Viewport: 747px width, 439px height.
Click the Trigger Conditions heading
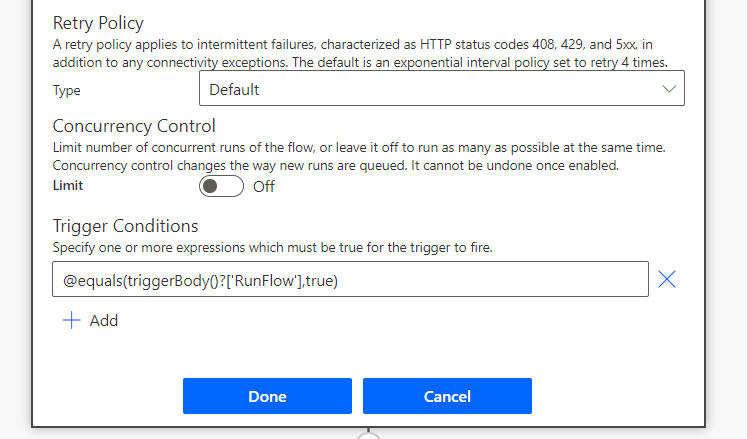point(125,226)
